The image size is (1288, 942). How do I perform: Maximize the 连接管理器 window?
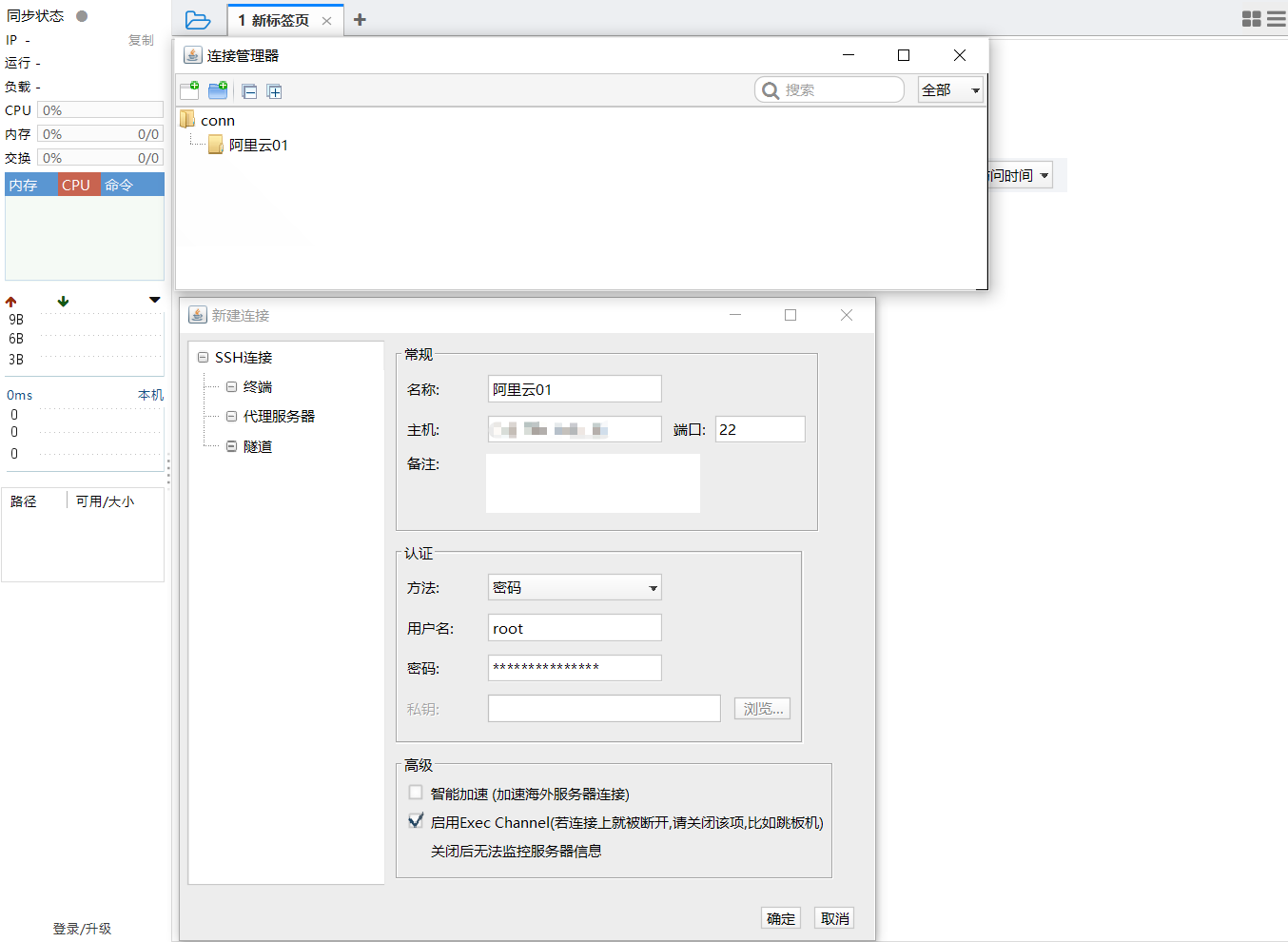(904, 55)
